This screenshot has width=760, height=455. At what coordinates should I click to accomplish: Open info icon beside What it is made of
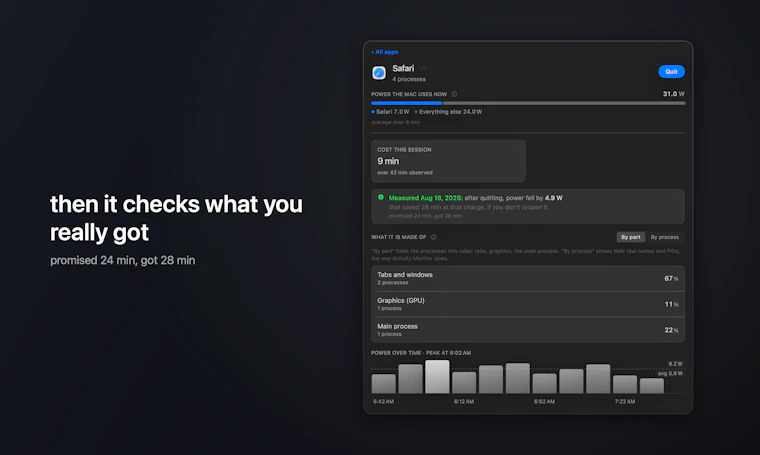click(433, 237)
